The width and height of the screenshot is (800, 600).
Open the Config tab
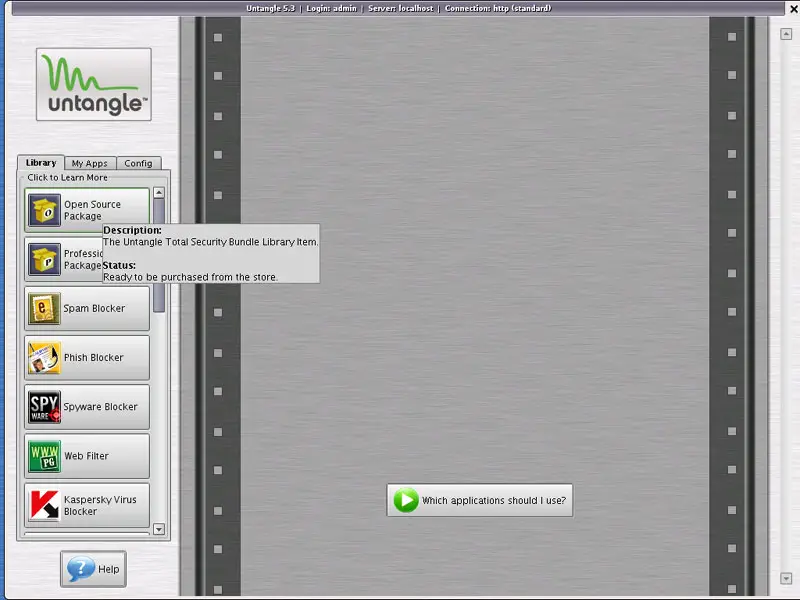pyautogui.click(x=139, y=163)
